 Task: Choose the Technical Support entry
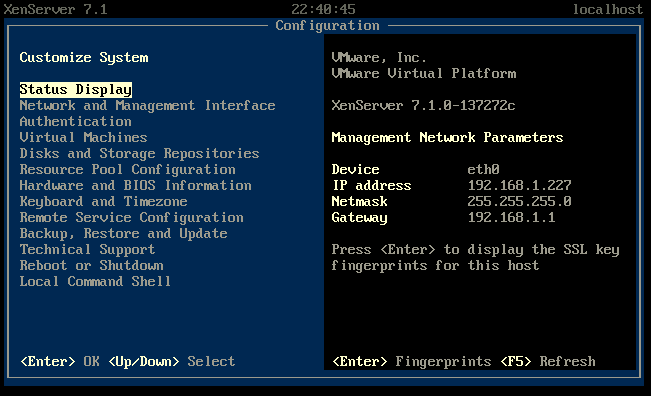coord(87,249)
